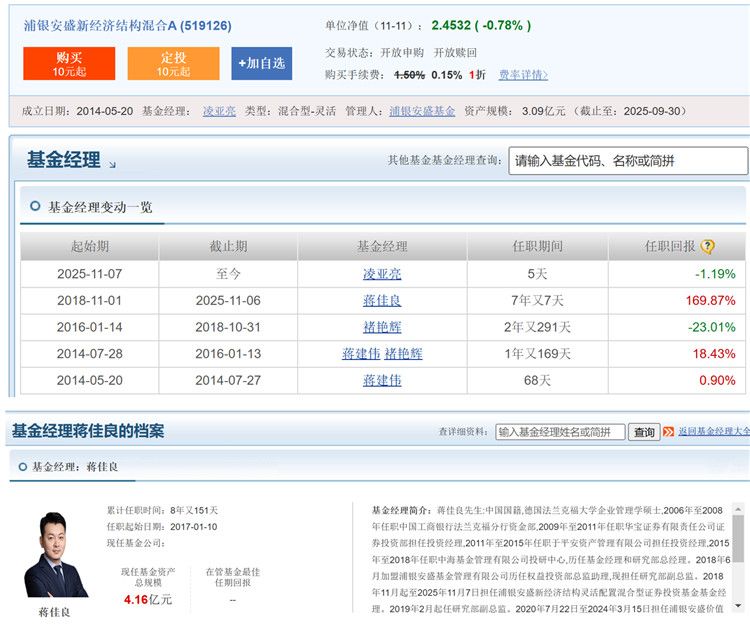Viewport: 750px width, 624px height.
Task: Click the circle bullet icon beside 基金经理变动一览
Action: [x=35, y=207]
